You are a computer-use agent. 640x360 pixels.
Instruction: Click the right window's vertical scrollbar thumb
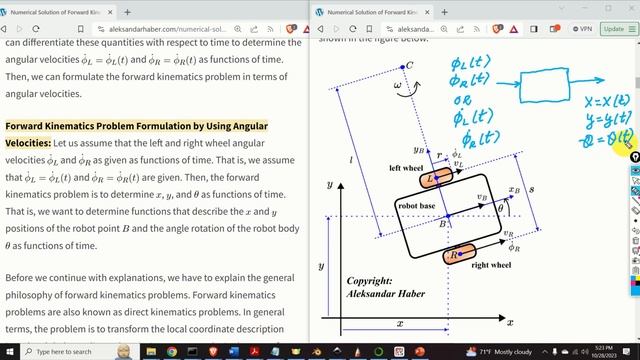[x=638, y=82]
